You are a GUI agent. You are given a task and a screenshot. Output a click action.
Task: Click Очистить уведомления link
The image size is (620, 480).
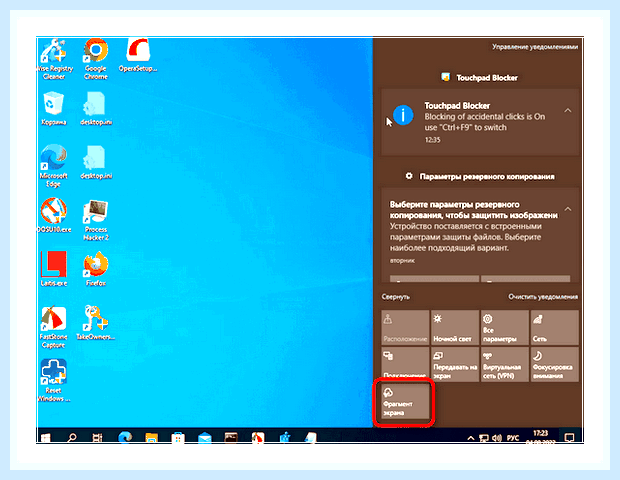(x=543, y=297)
